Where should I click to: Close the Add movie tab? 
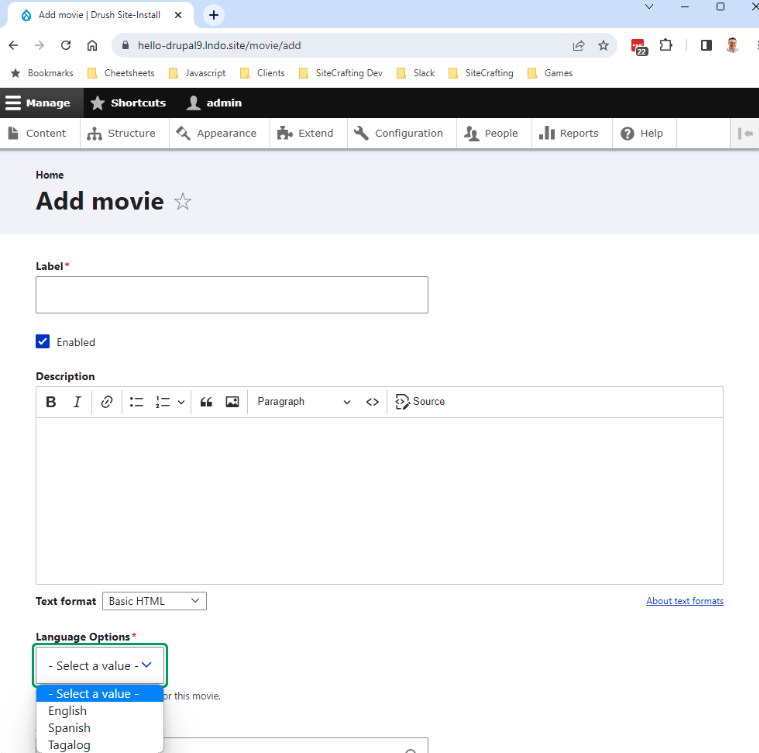(178, 15)
